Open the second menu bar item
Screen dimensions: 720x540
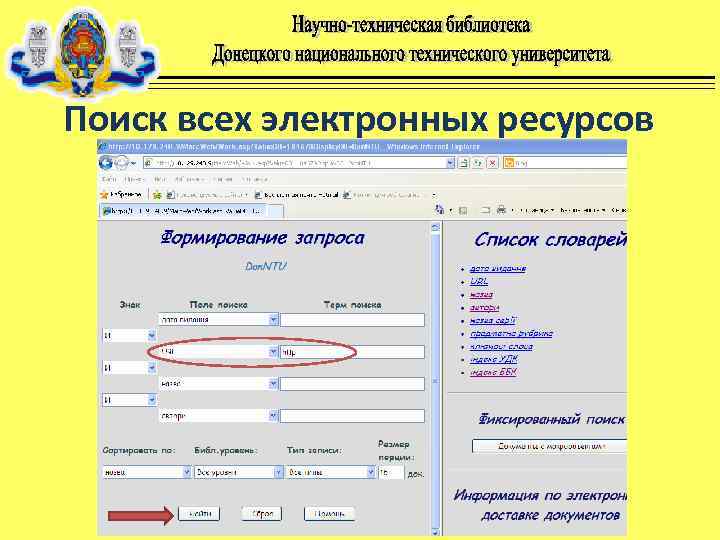(x=134, y=179)
